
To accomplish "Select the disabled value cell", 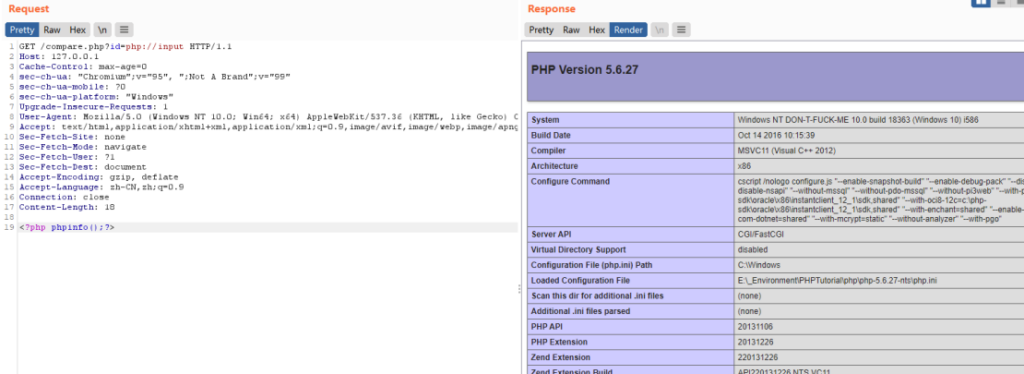I will point(879,249).
